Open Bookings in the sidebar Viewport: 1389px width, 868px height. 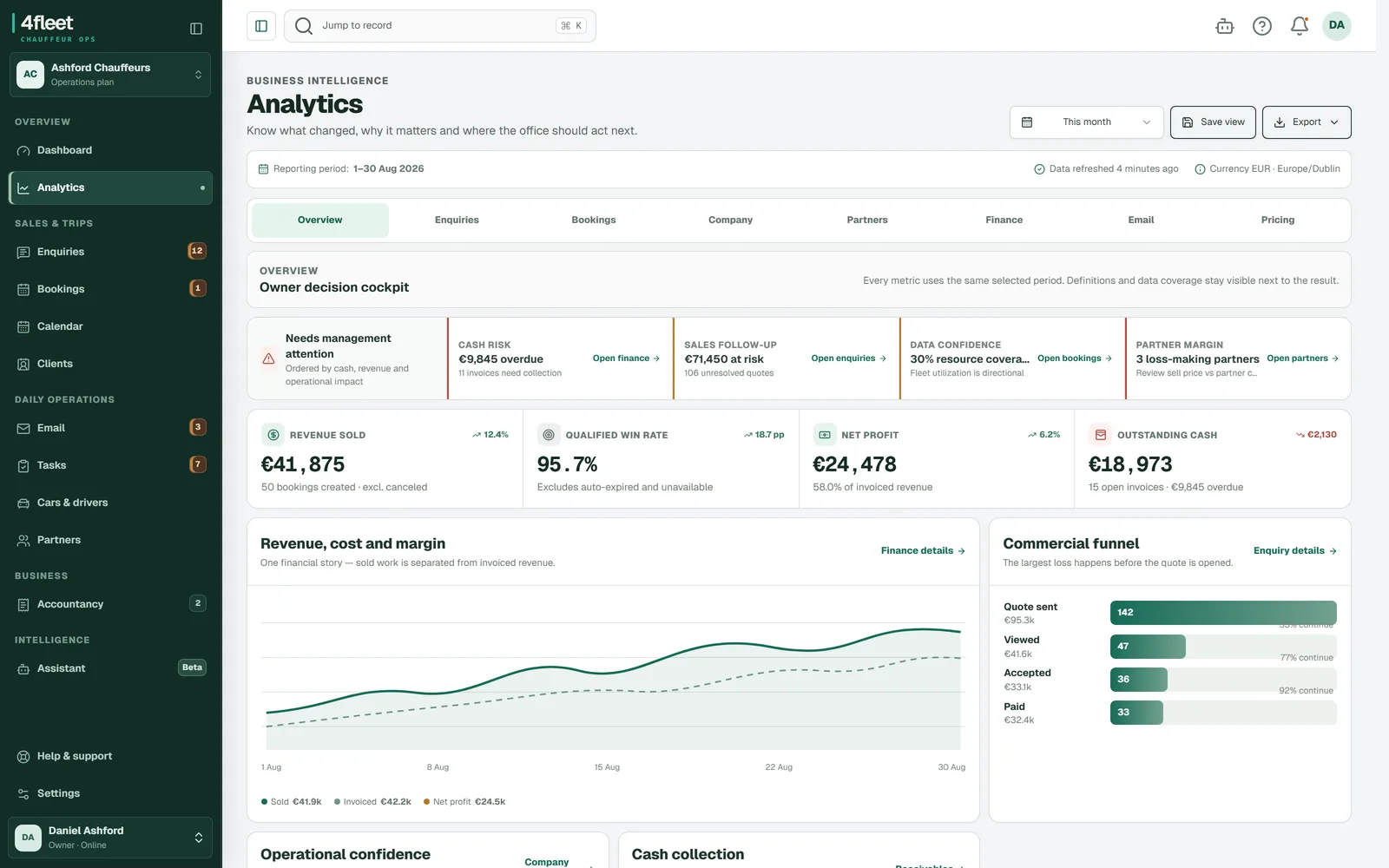(x=110, y=289)
